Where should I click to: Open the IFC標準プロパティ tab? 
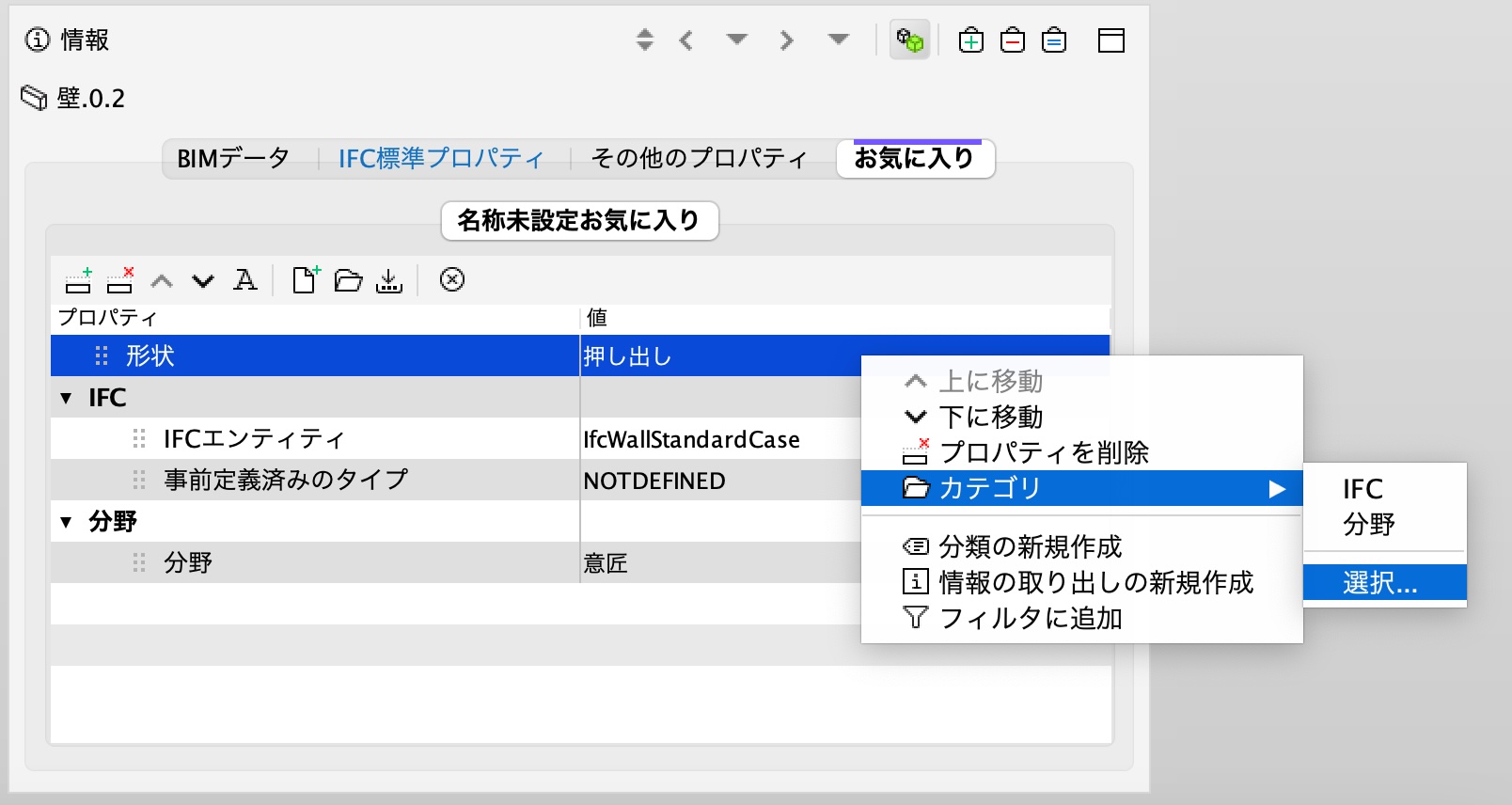click(441, 158)
